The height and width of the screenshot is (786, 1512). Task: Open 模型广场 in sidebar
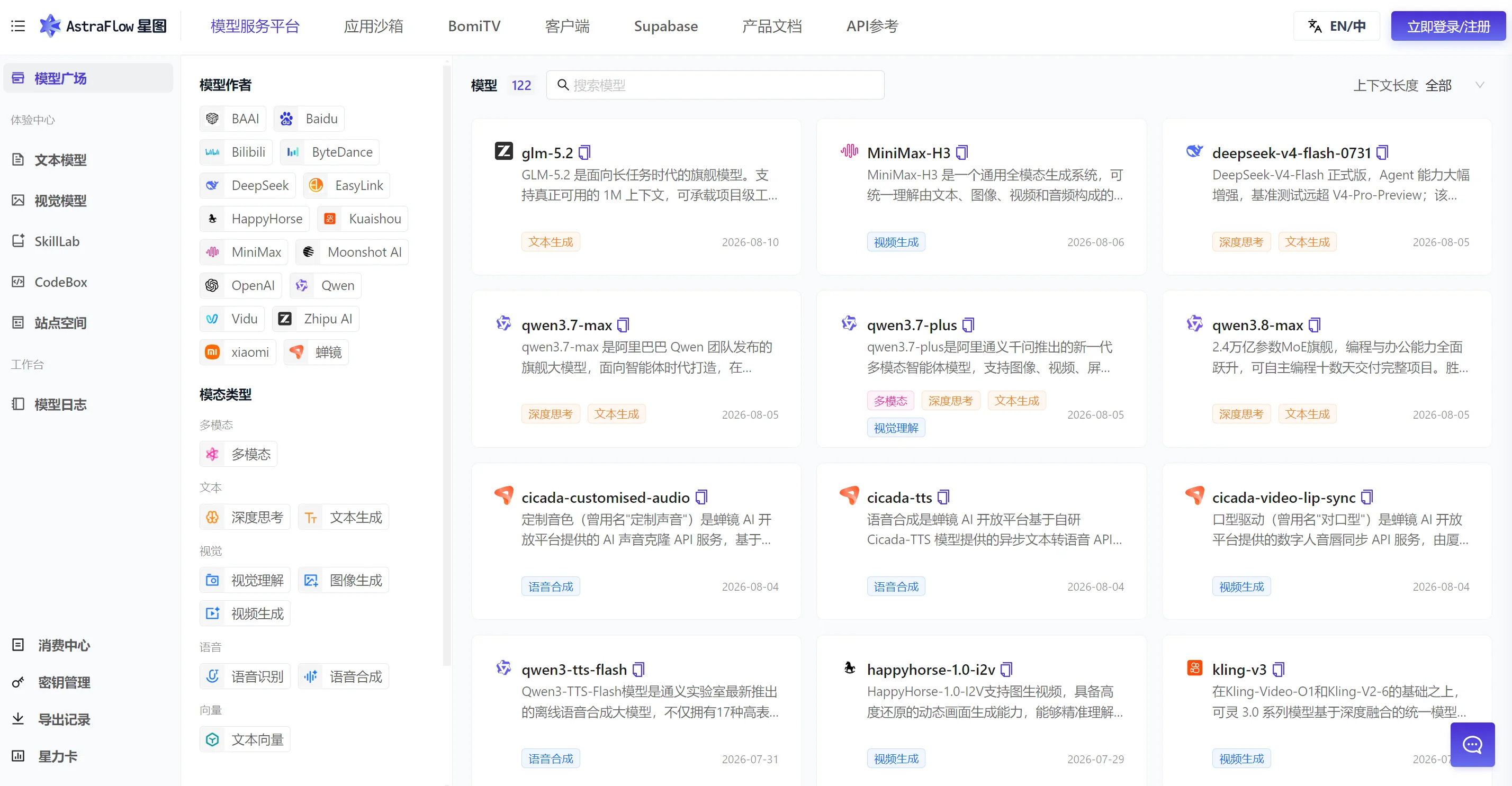pyautogui.click(x=88, y=78)
